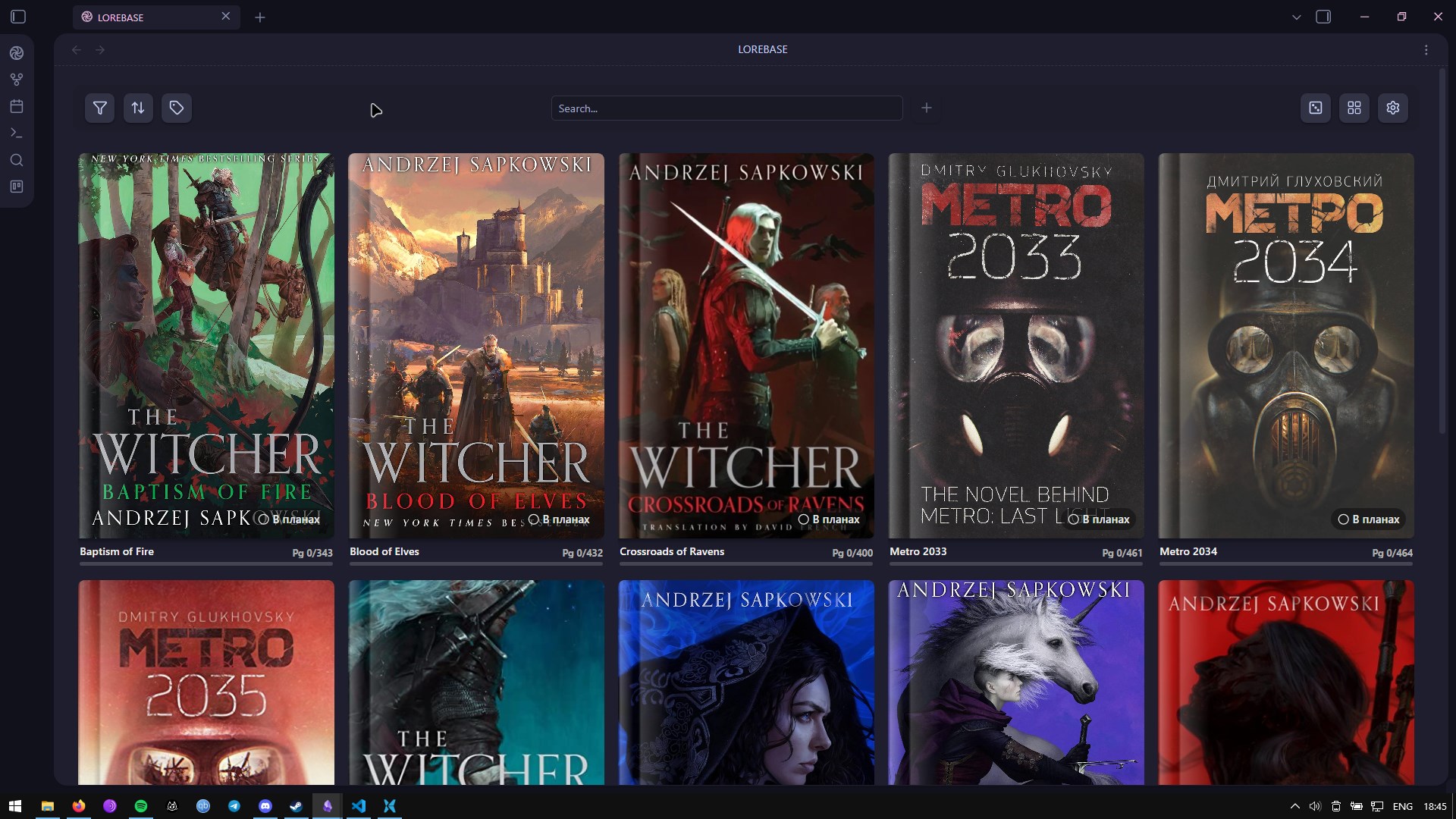This screenshot has width=1456, height=819.
Task: Open the Metro 2035 book cover
Action: 206,682
